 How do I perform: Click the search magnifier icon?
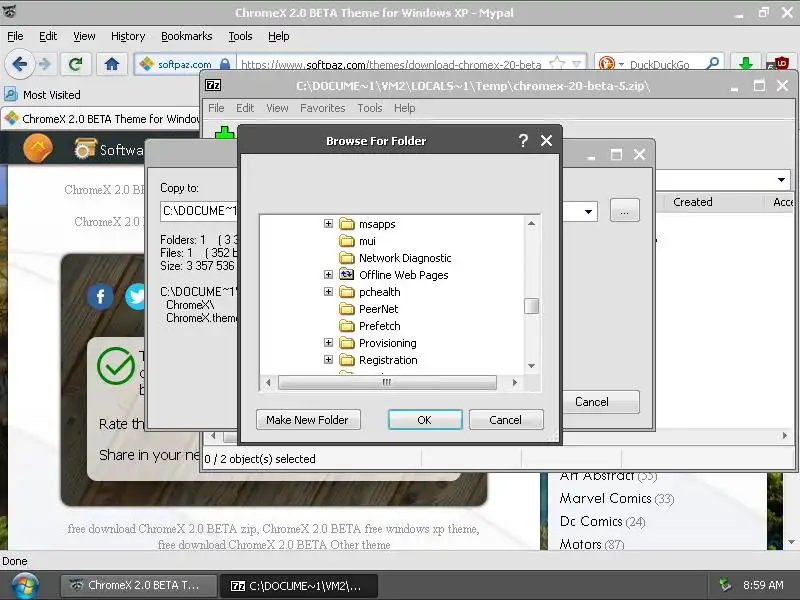[713, 64]
